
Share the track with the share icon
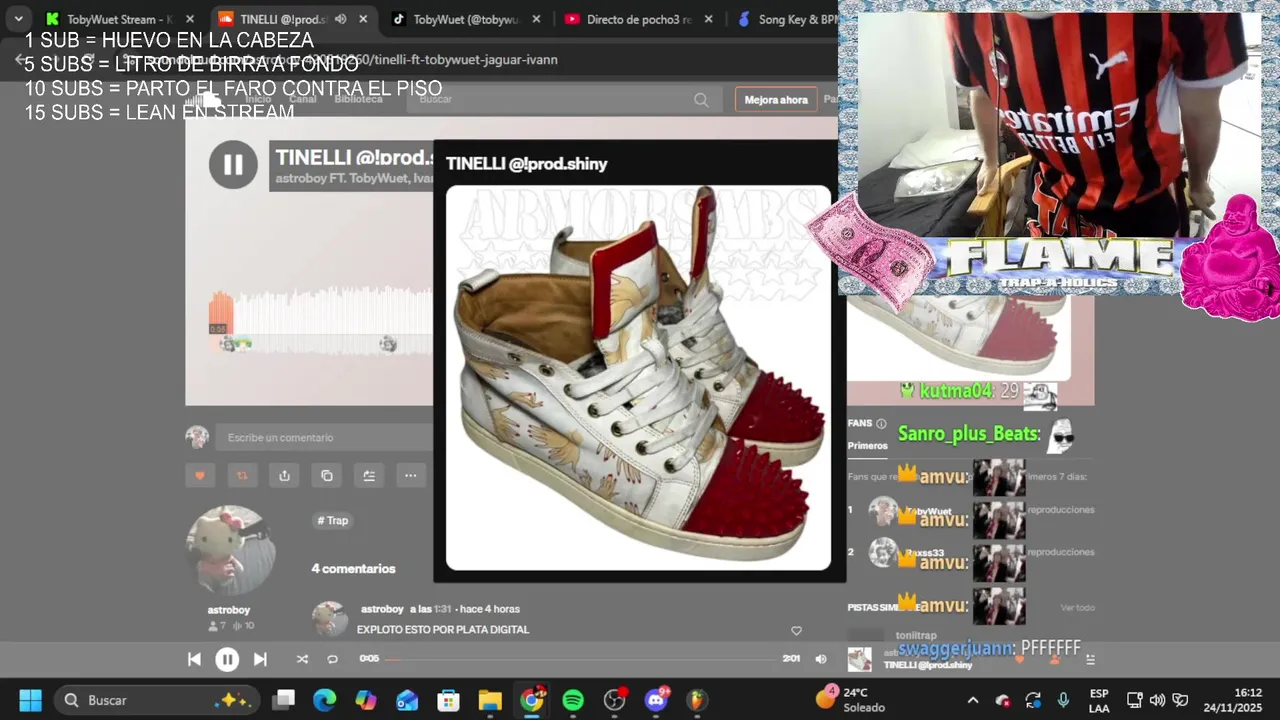(284, 476)
